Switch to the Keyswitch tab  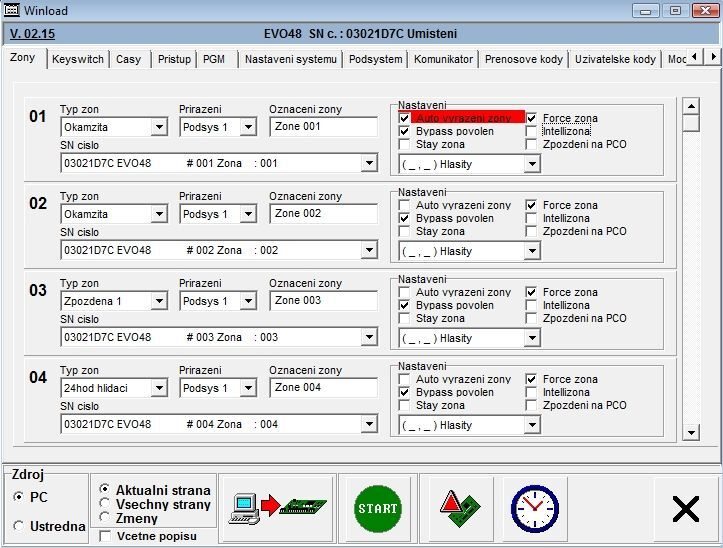point(77,59)
